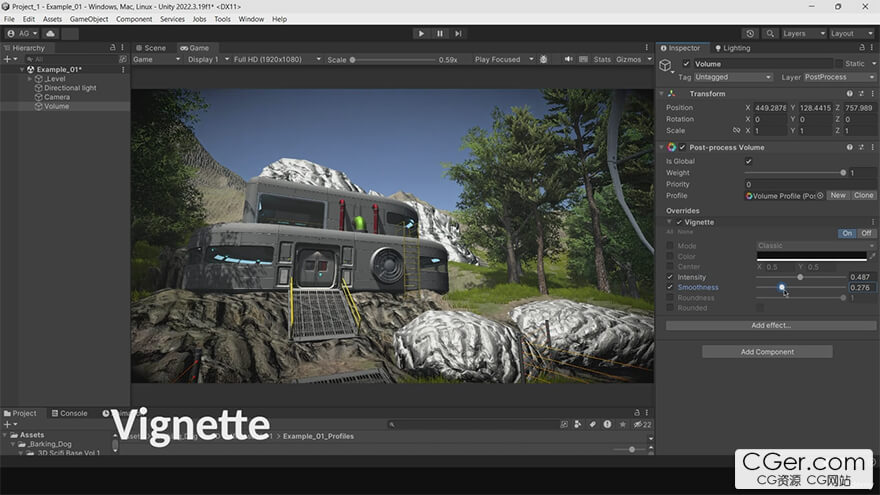Expand the _Level hierarchy item
Screen dimensions: 880x495
[28, 79]
